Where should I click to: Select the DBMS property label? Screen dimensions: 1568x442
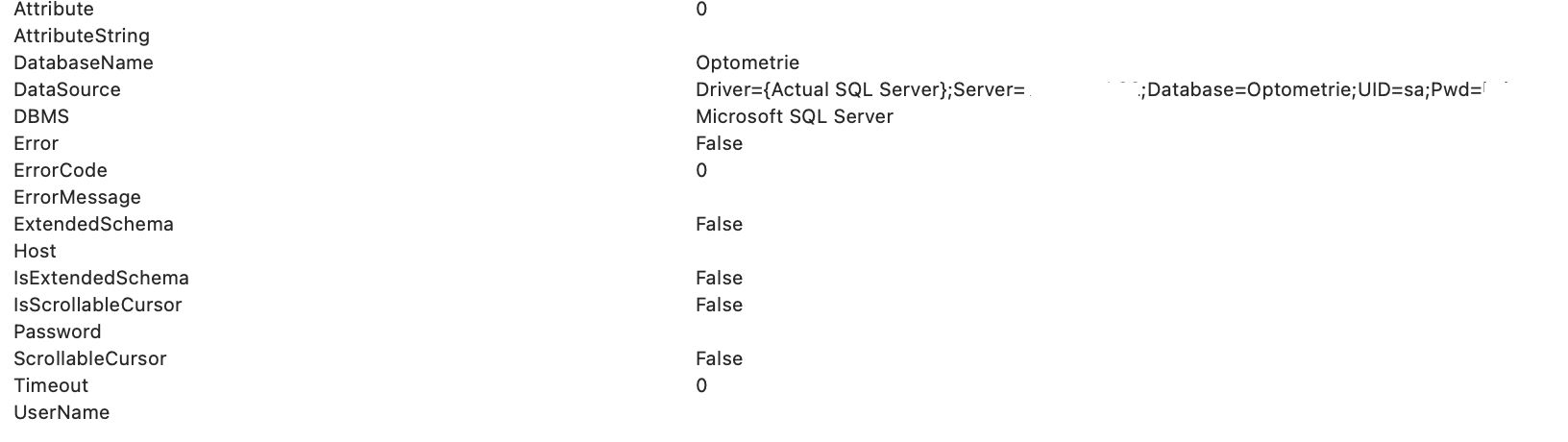41,117
